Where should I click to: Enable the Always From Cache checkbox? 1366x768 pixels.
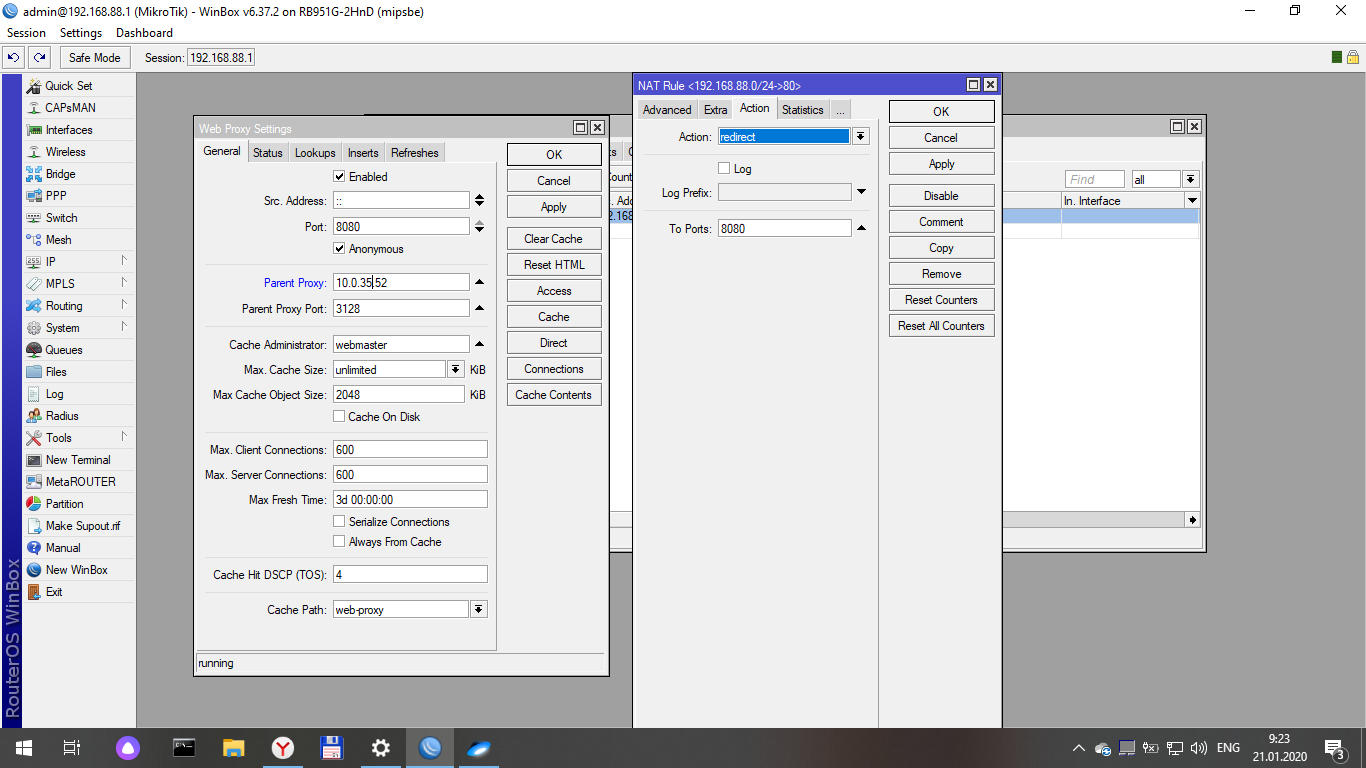[x=339, y=542]
